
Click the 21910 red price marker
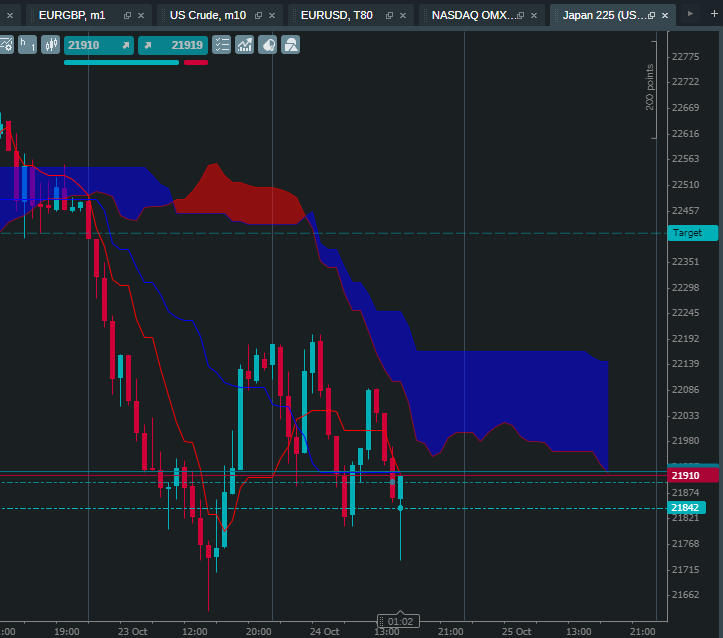(x=693, y=475)
